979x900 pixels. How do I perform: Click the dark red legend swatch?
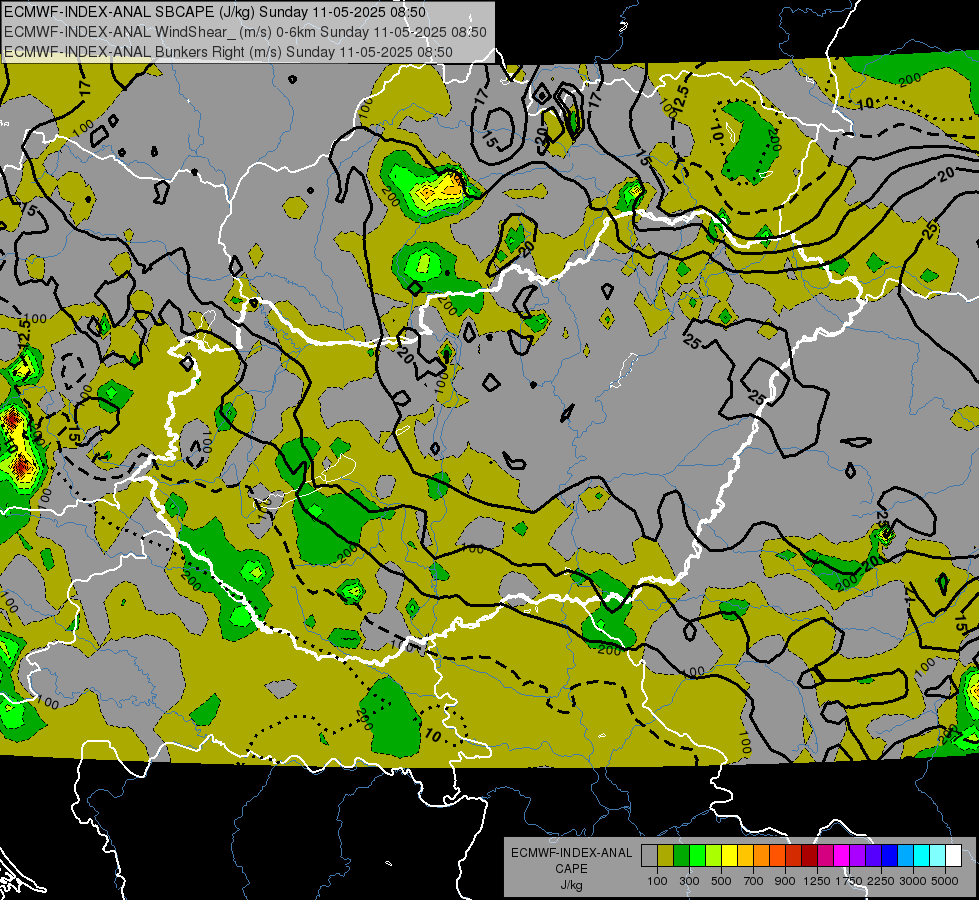[x=810, y=856]
